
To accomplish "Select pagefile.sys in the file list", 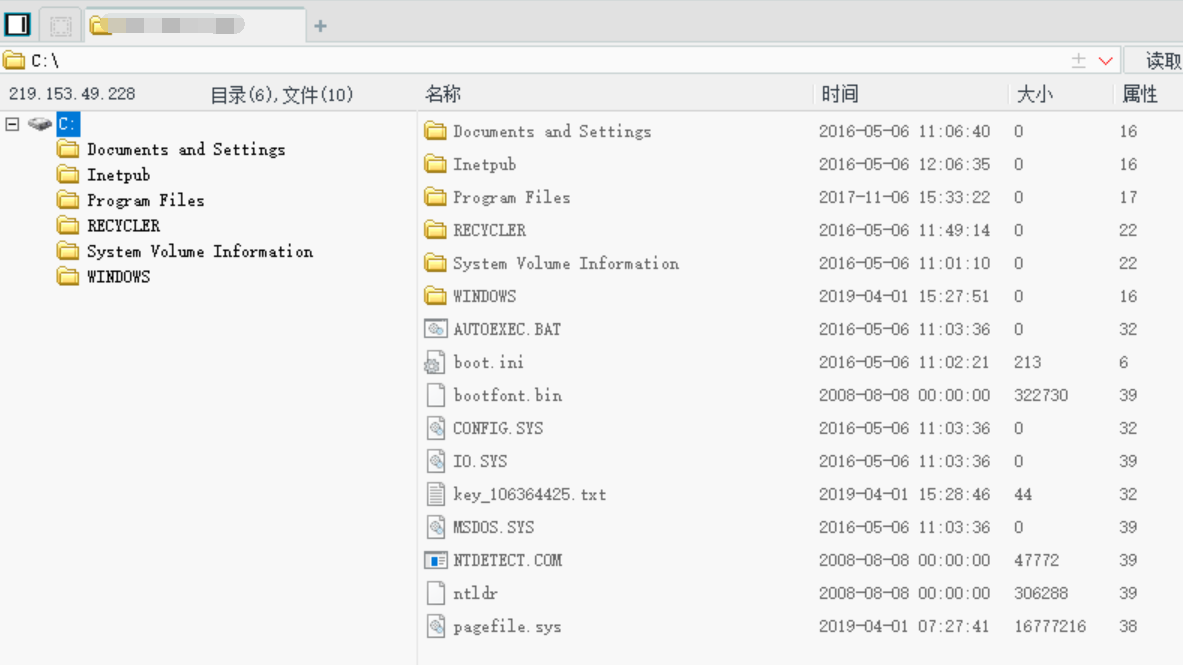I will click(x=507, y=627).
